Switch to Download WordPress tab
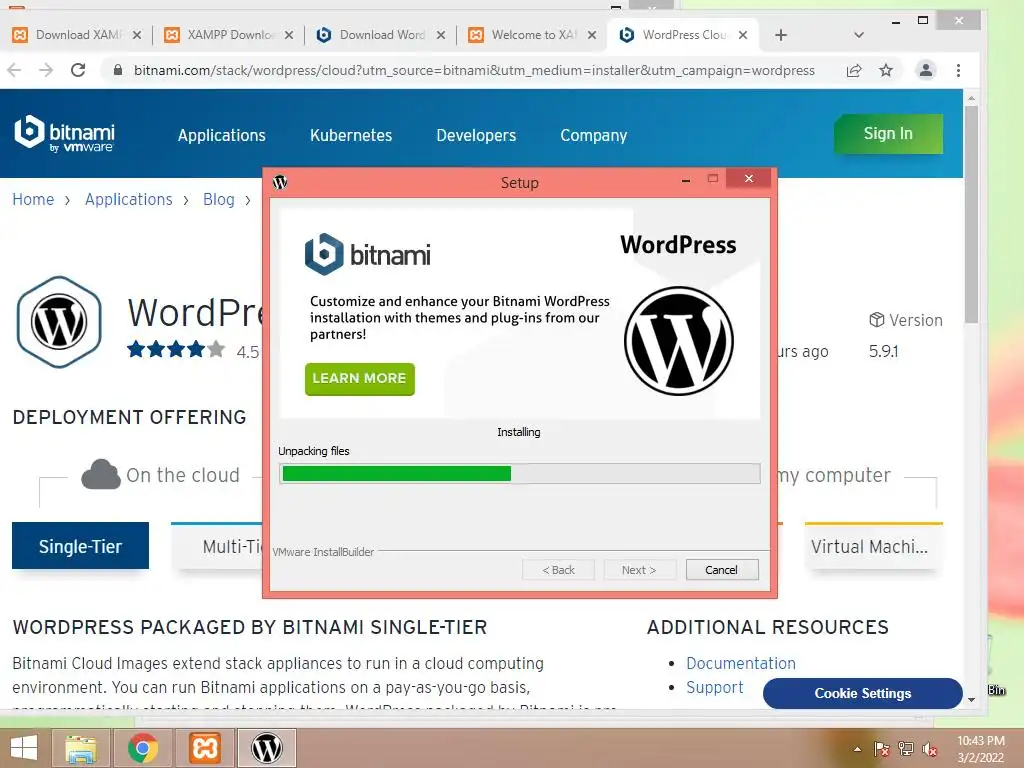This screenshot has height=768, width=1024. tap(381, 35)
